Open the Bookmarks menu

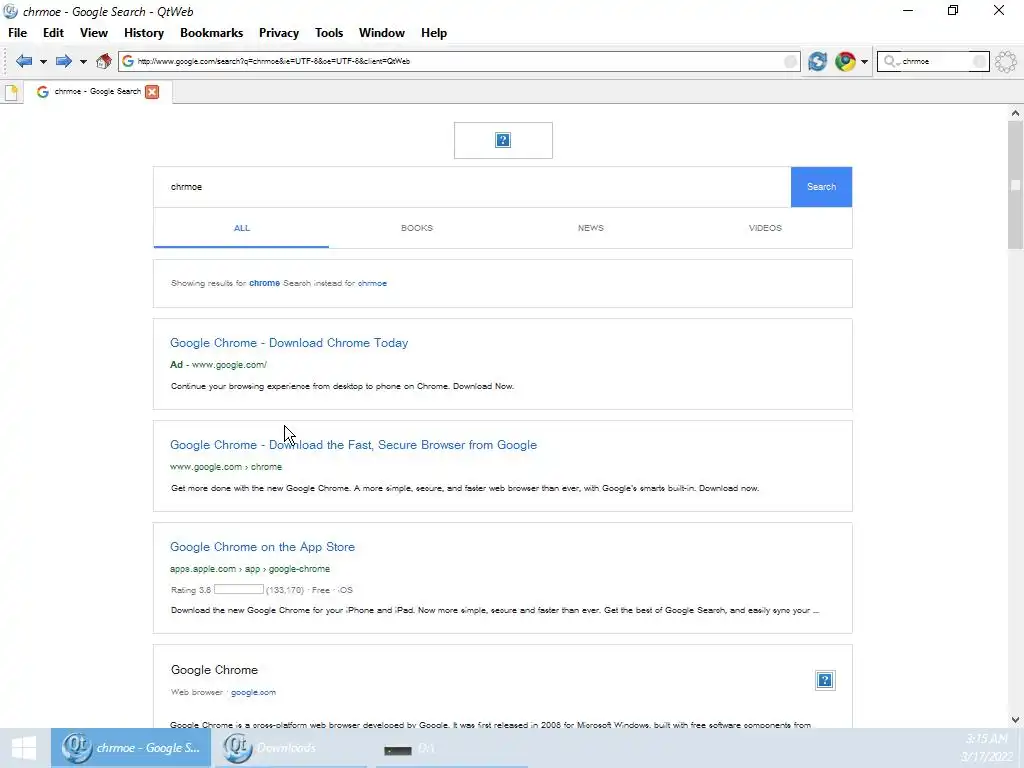coord(212,33)
